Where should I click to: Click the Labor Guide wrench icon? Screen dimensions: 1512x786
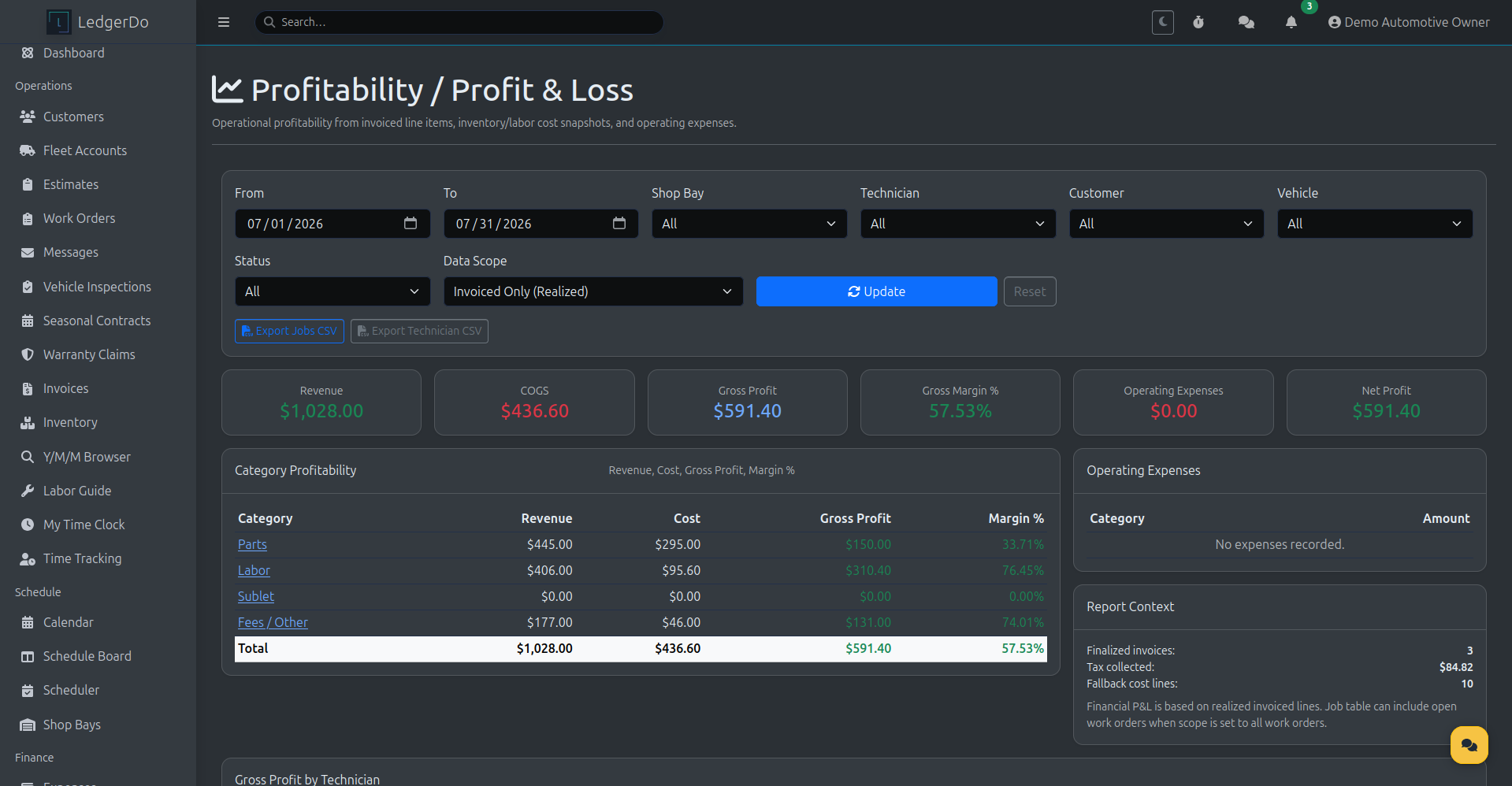coord(28,491)
